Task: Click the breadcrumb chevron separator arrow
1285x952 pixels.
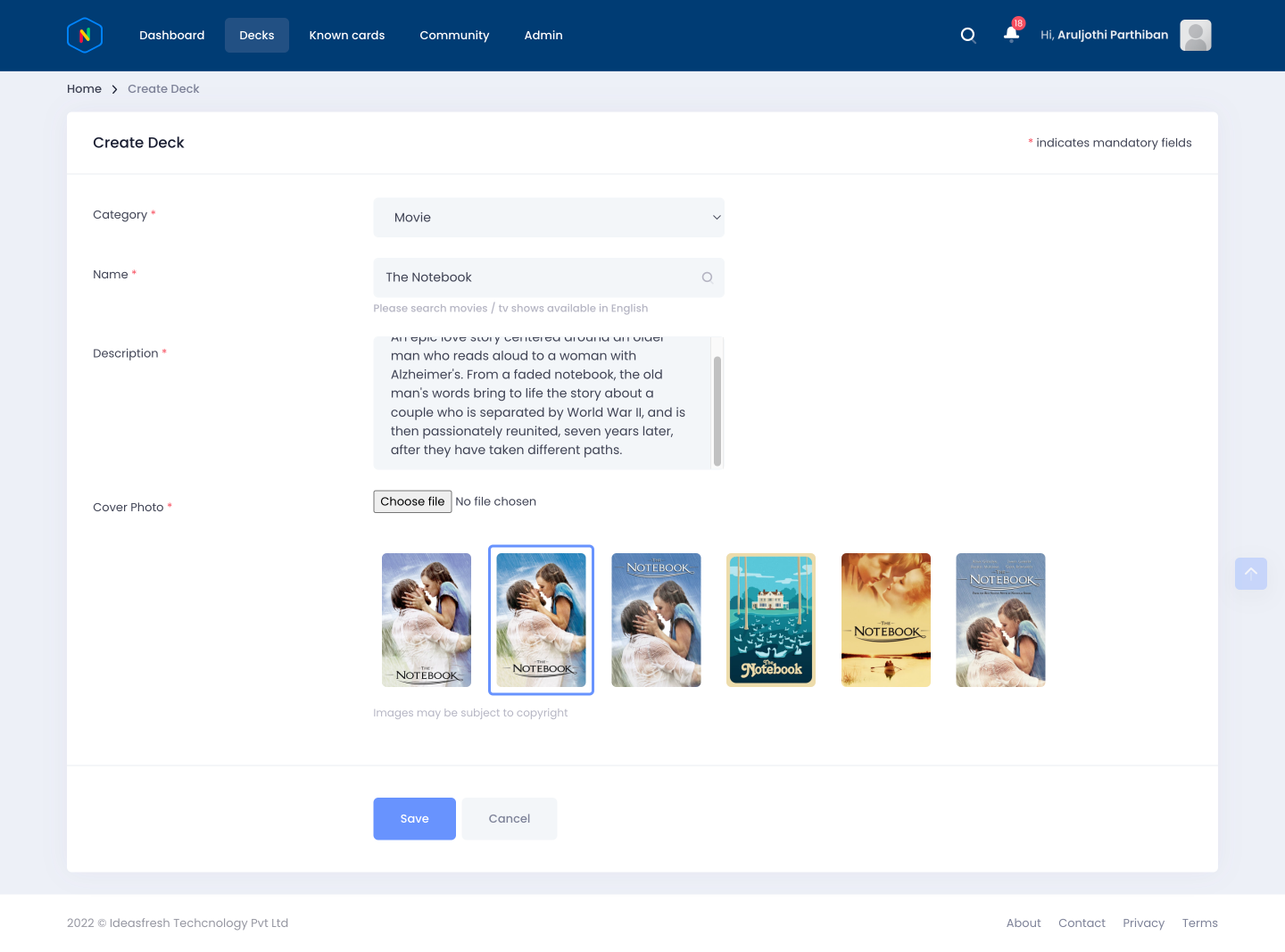Action: coord(114,89)
